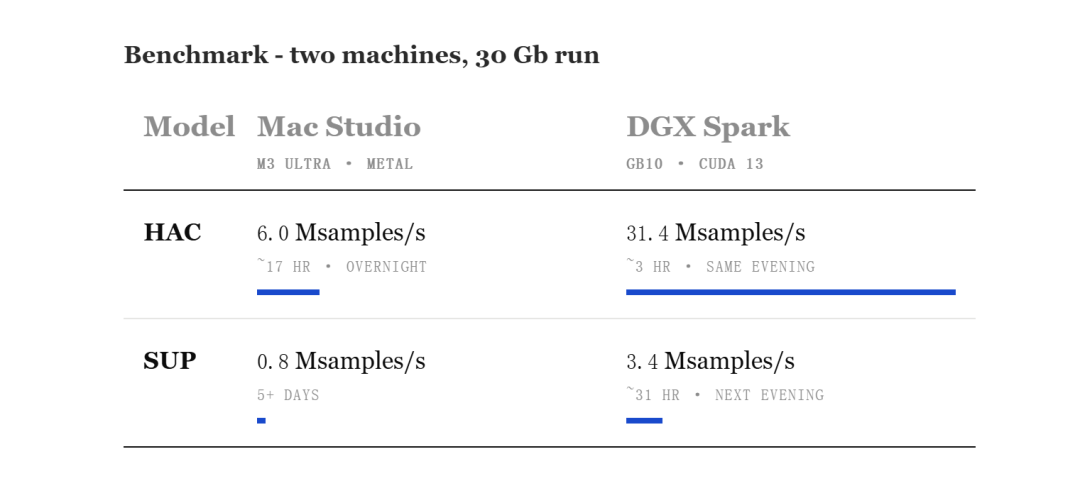1080x498 pixels.
Task: Click the 3.4 Msamples/s value
Action: pyautogui.click(x=710, y=361)
